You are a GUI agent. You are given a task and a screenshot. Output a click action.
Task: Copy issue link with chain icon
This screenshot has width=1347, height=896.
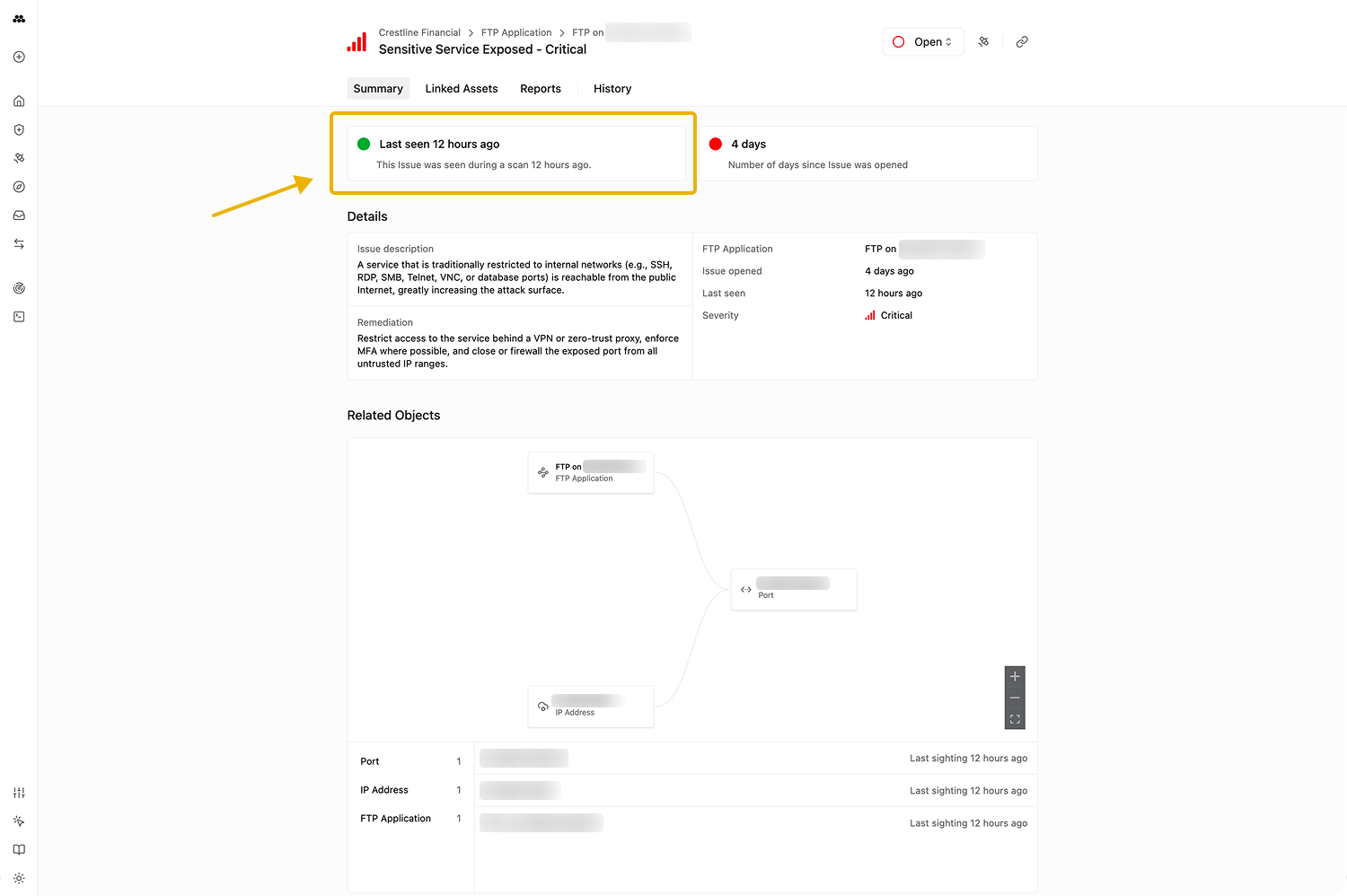[x=1022, y=42]
